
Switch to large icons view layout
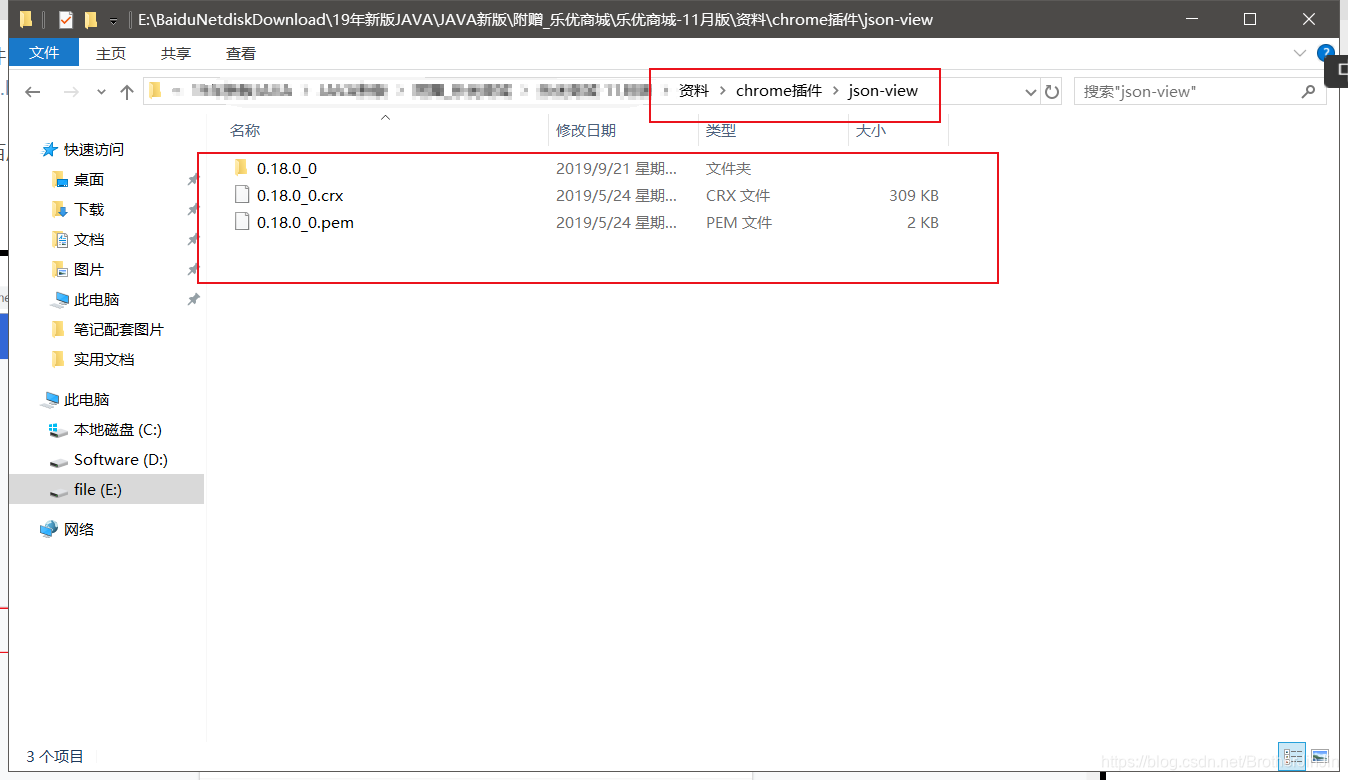(x=1319, y=756)
